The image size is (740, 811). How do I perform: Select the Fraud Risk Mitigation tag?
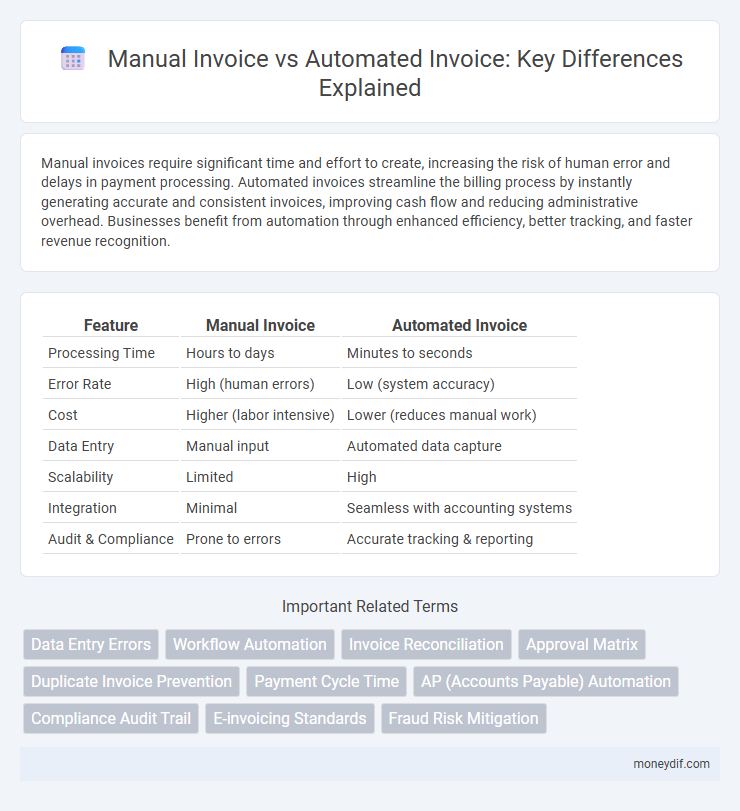pyautogui.click(x=463, y=718)
